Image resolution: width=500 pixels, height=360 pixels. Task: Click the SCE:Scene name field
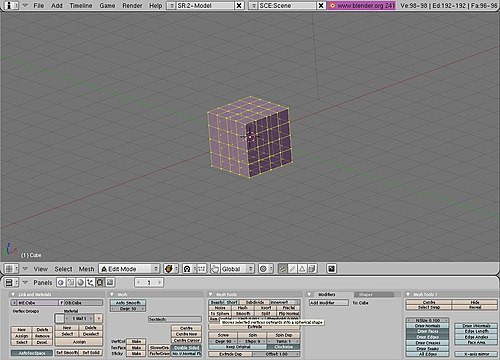tap(286, 6)
